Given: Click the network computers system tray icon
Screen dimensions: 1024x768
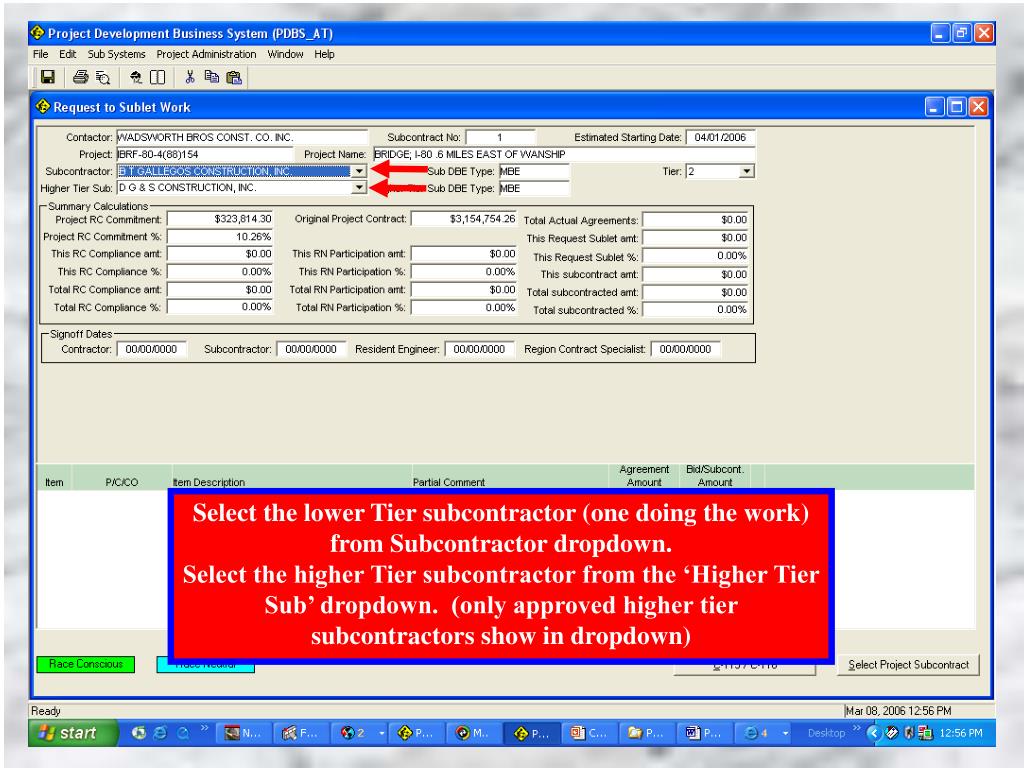Looking at the screenshot, I should (x=925, y=733).
